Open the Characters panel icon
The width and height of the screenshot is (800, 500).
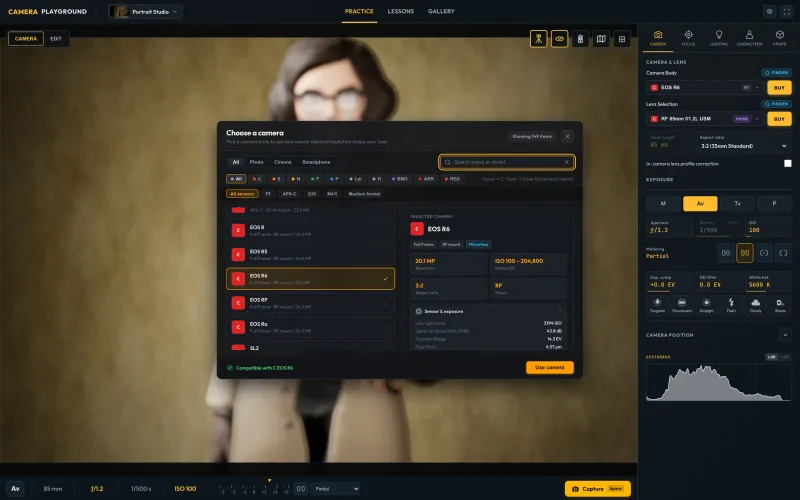(x=749, y=38)
